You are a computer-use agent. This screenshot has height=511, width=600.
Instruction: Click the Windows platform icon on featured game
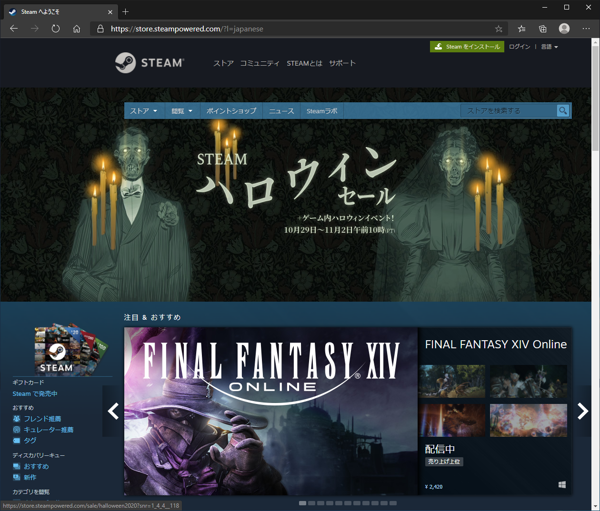pyautogui.click(x=562, y=485)
